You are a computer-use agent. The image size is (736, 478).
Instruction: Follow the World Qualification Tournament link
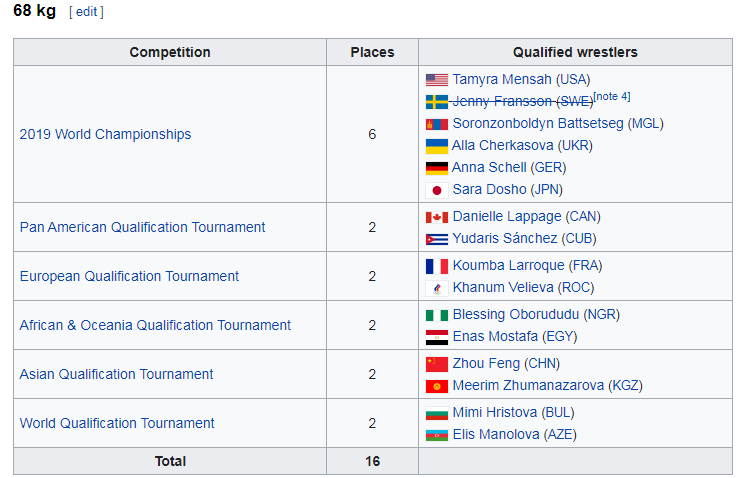click(x=117, y=423)
